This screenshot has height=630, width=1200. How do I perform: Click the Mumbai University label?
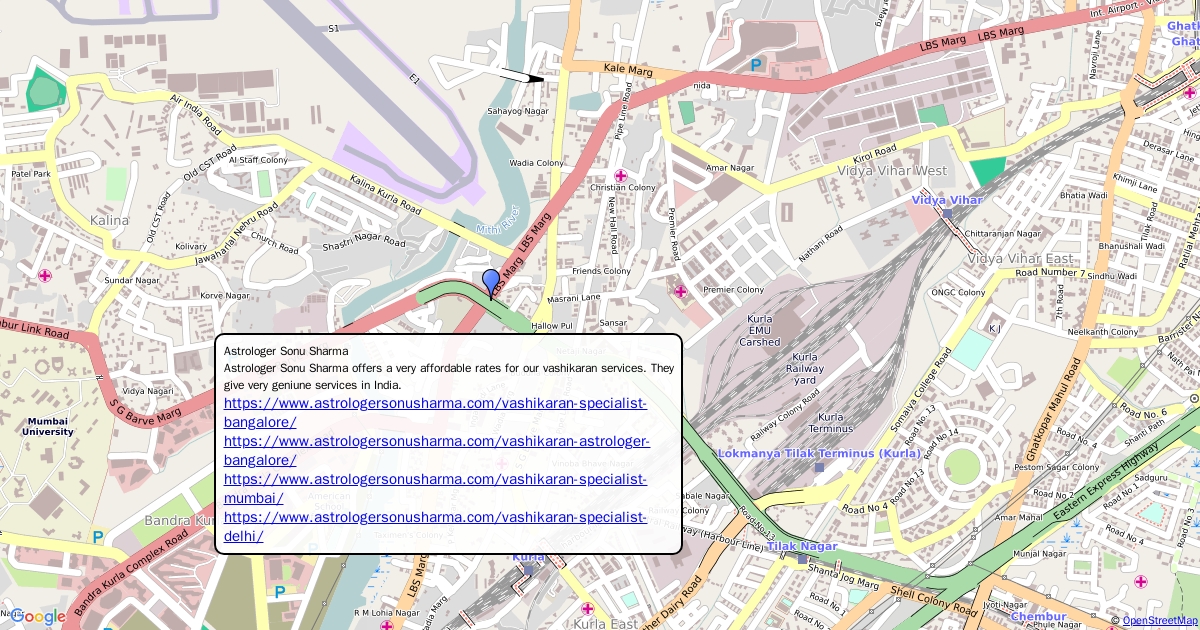(48, 427)
